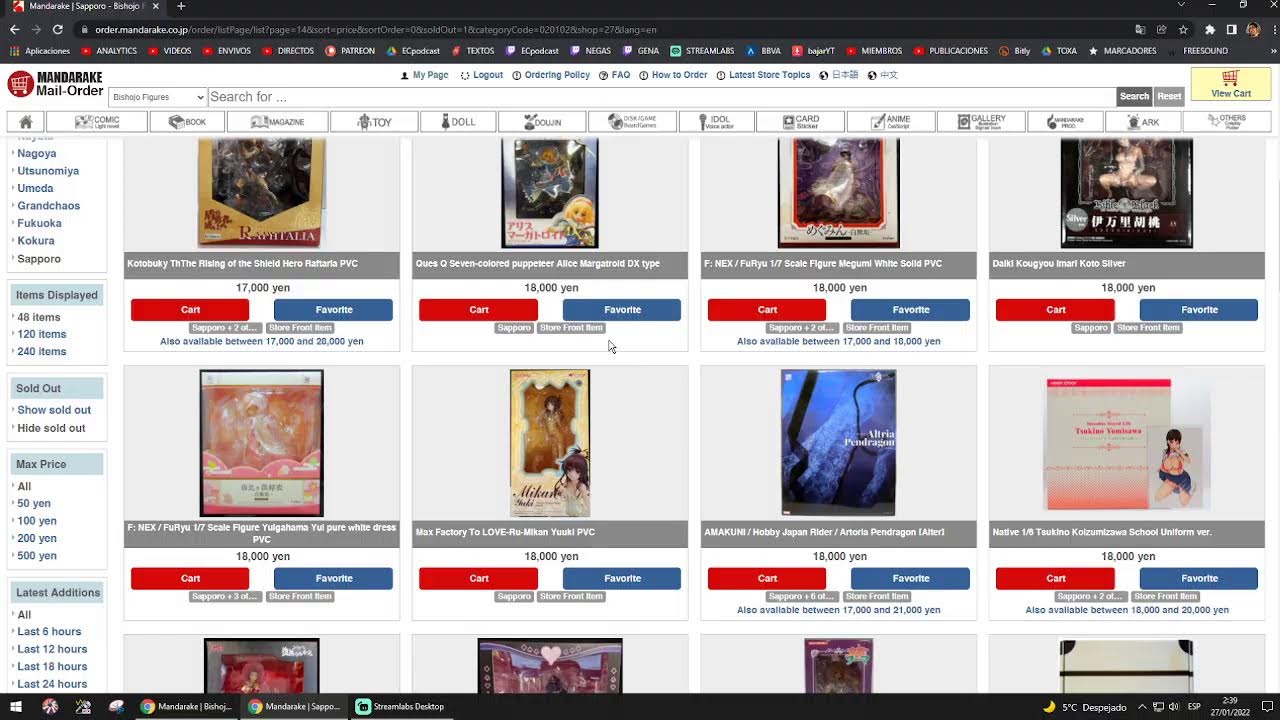This screenshot has height=720, width=1280.
Task: Open Ordering Policy
Action: [x=551, y=75]
